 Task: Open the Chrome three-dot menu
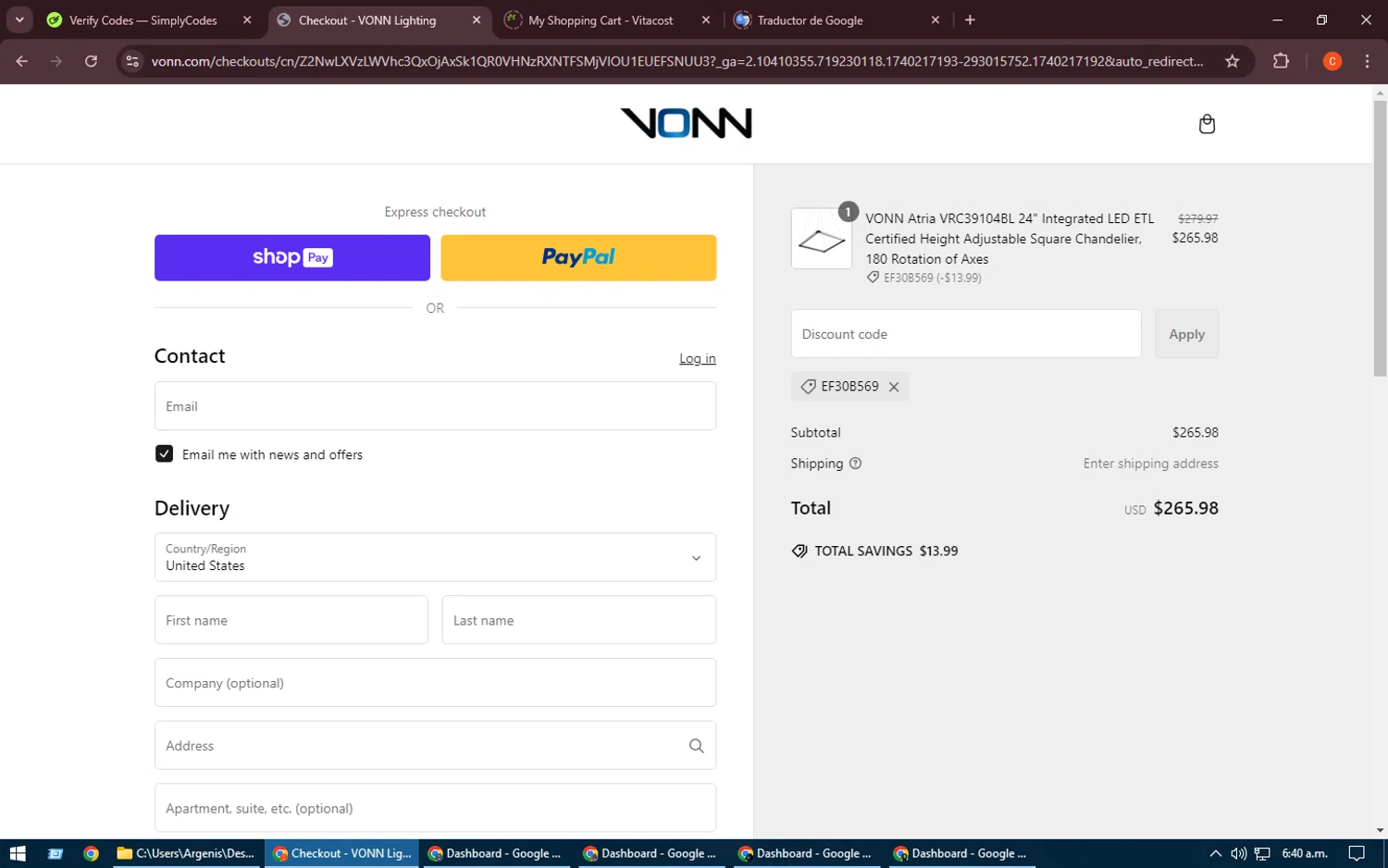[x=1367, y=61]
